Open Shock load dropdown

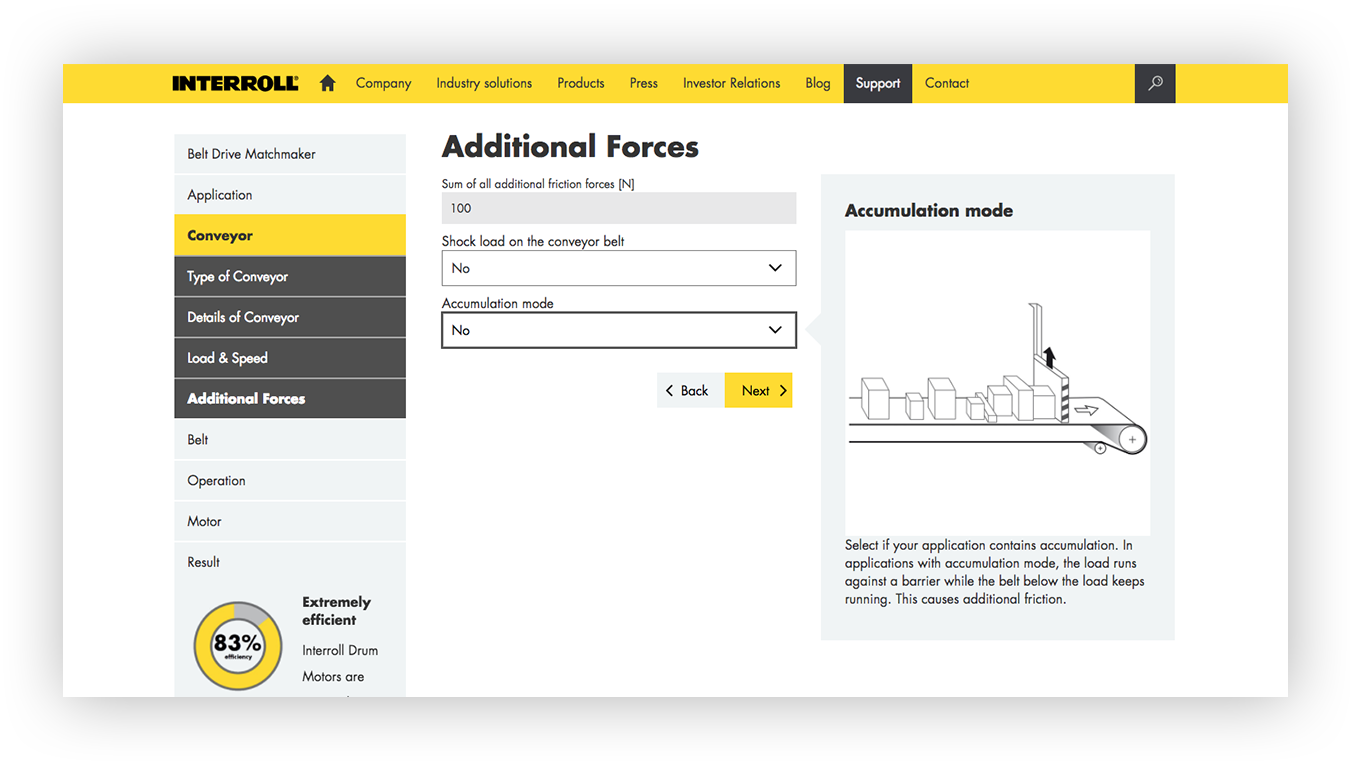tap(619, 268)
